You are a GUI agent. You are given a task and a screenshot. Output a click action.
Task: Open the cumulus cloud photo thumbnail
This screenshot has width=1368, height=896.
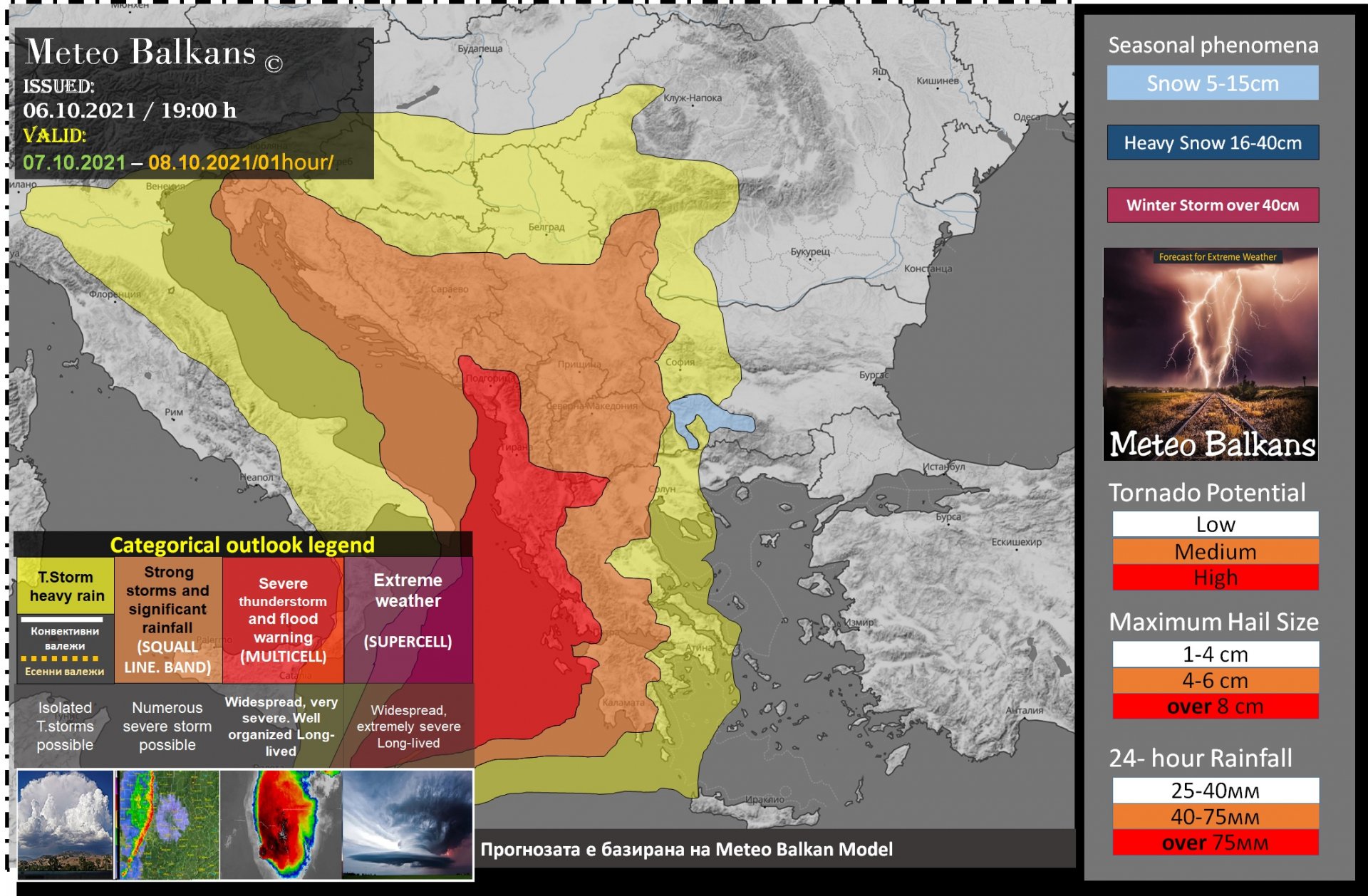(66, 824)
